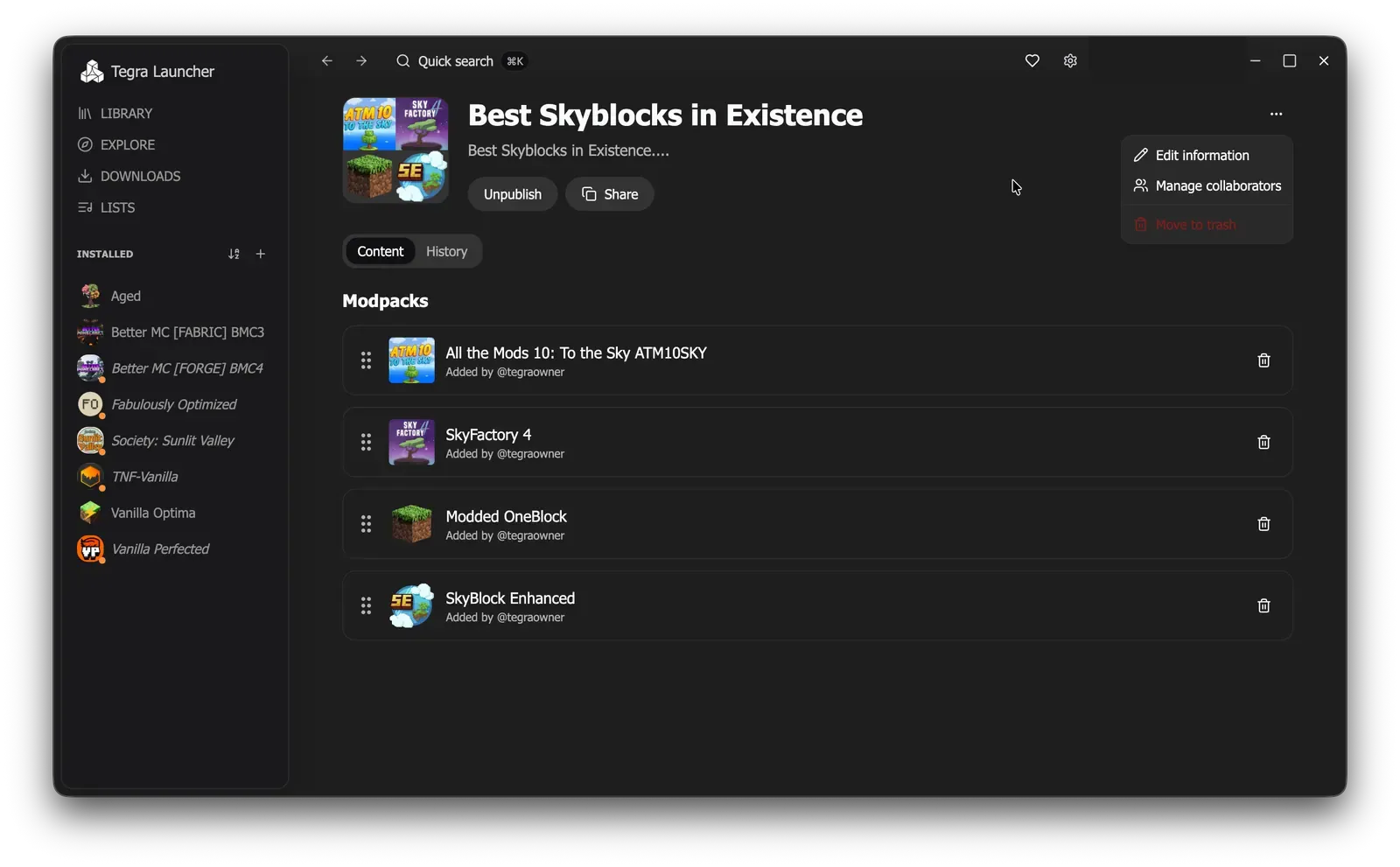Screen dimensions: 1400x867
Task: Grab the drag handle for SkyBlock Enhanced
Action: pyautogui.click(x=366, y=605)
